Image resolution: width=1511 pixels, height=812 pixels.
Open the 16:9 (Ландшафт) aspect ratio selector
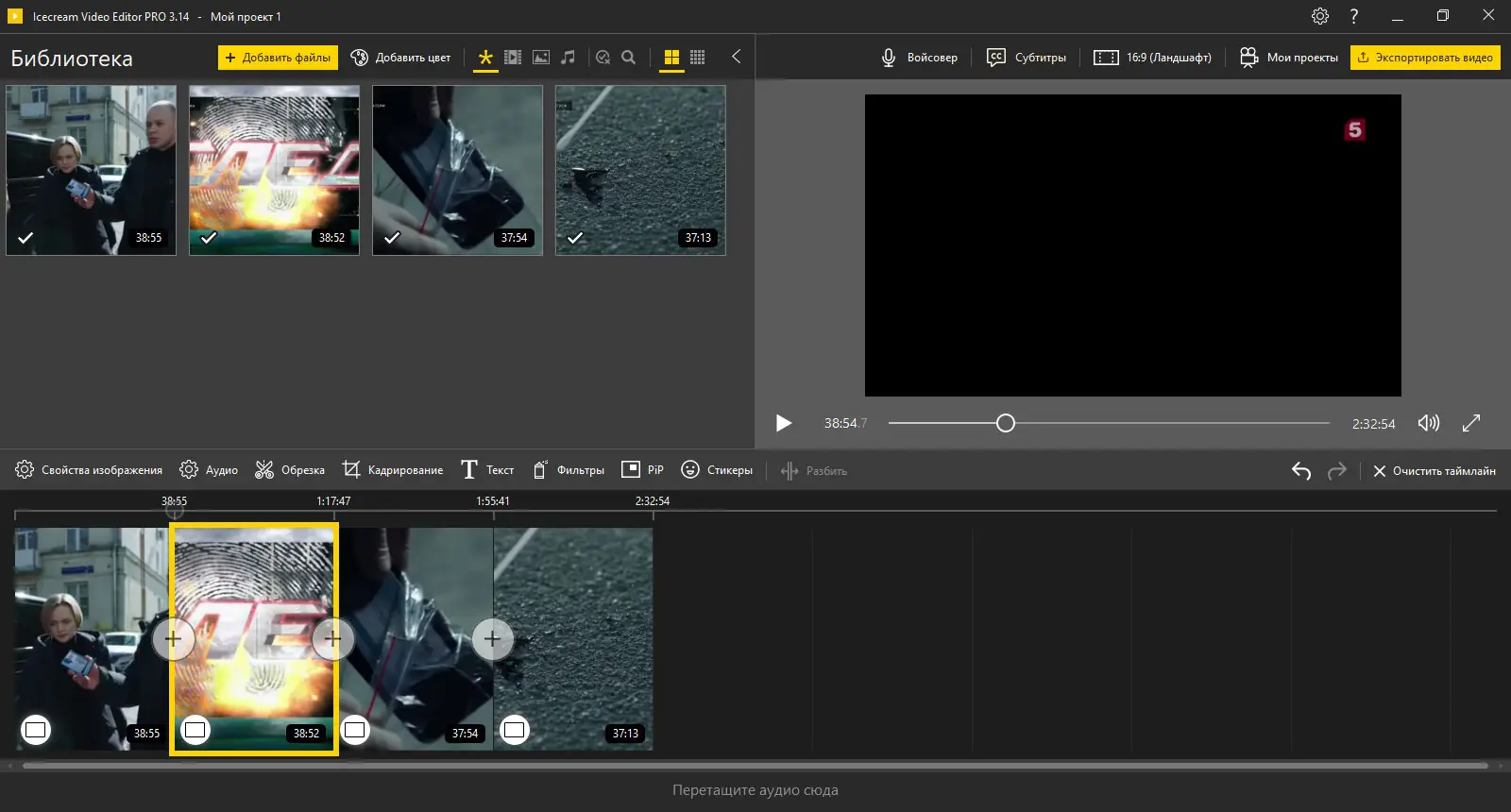(1152, 58)
